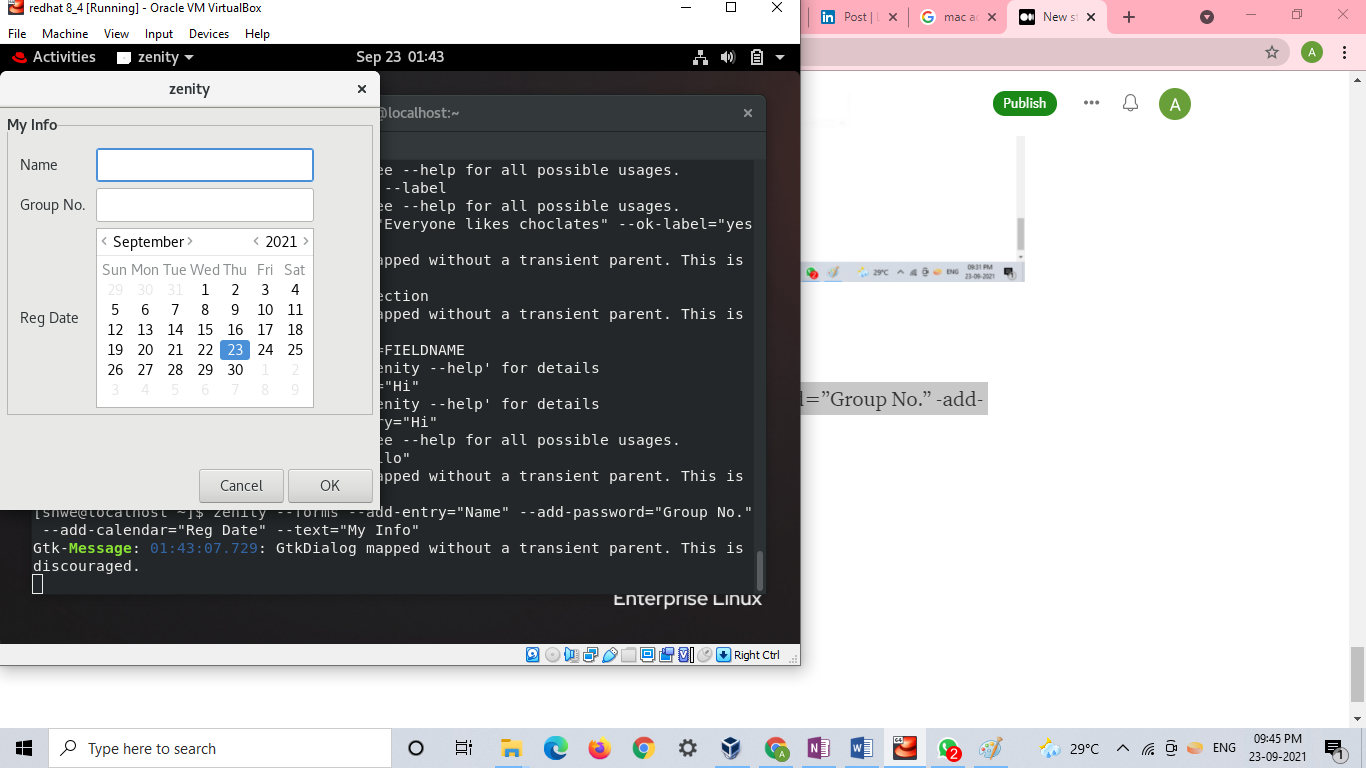The width and height of the screenshot is (1366, 768).
Task: Click the green Publish button in the browser
Action: (1024, 103)
